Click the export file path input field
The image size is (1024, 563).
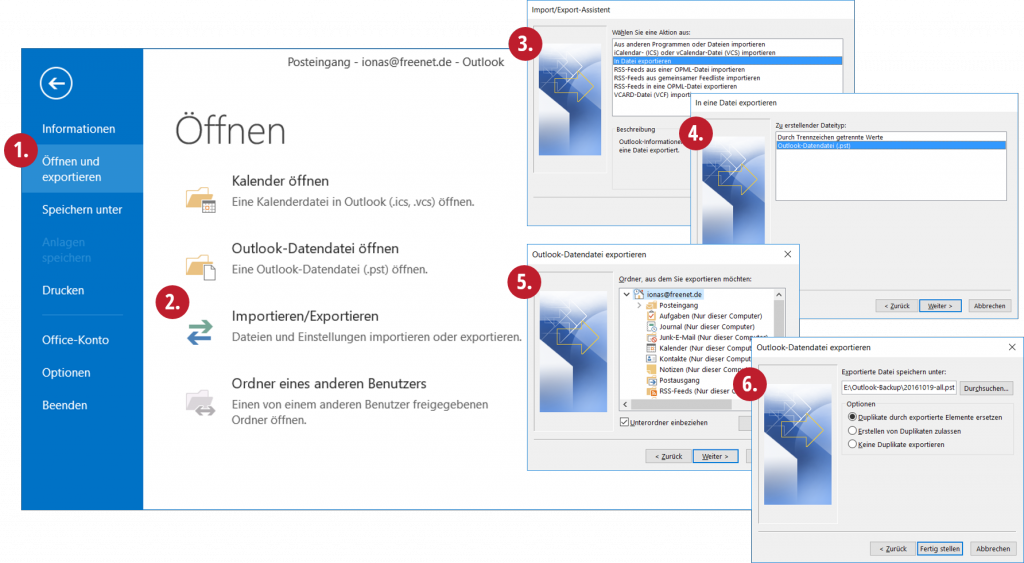899,388
